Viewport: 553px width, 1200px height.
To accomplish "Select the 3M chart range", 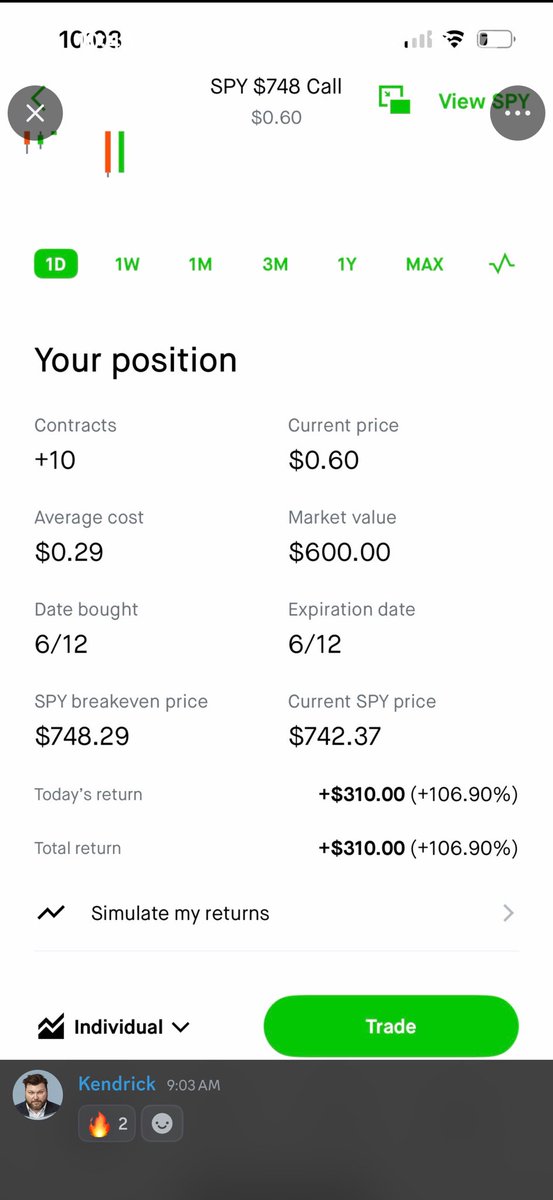I will coord(275,264).
